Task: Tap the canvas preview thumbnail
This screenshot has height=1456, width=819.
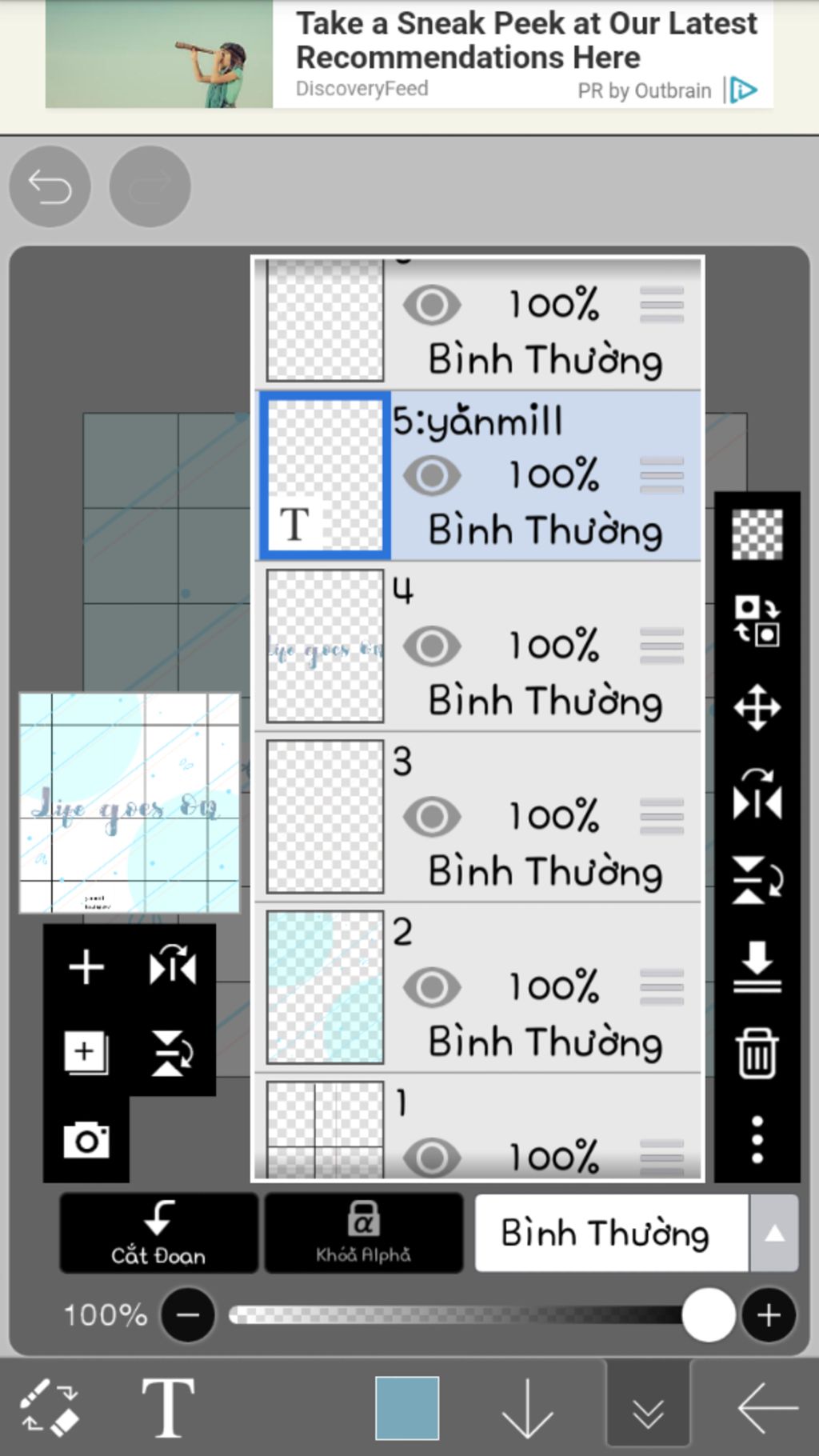Action: 130,802
